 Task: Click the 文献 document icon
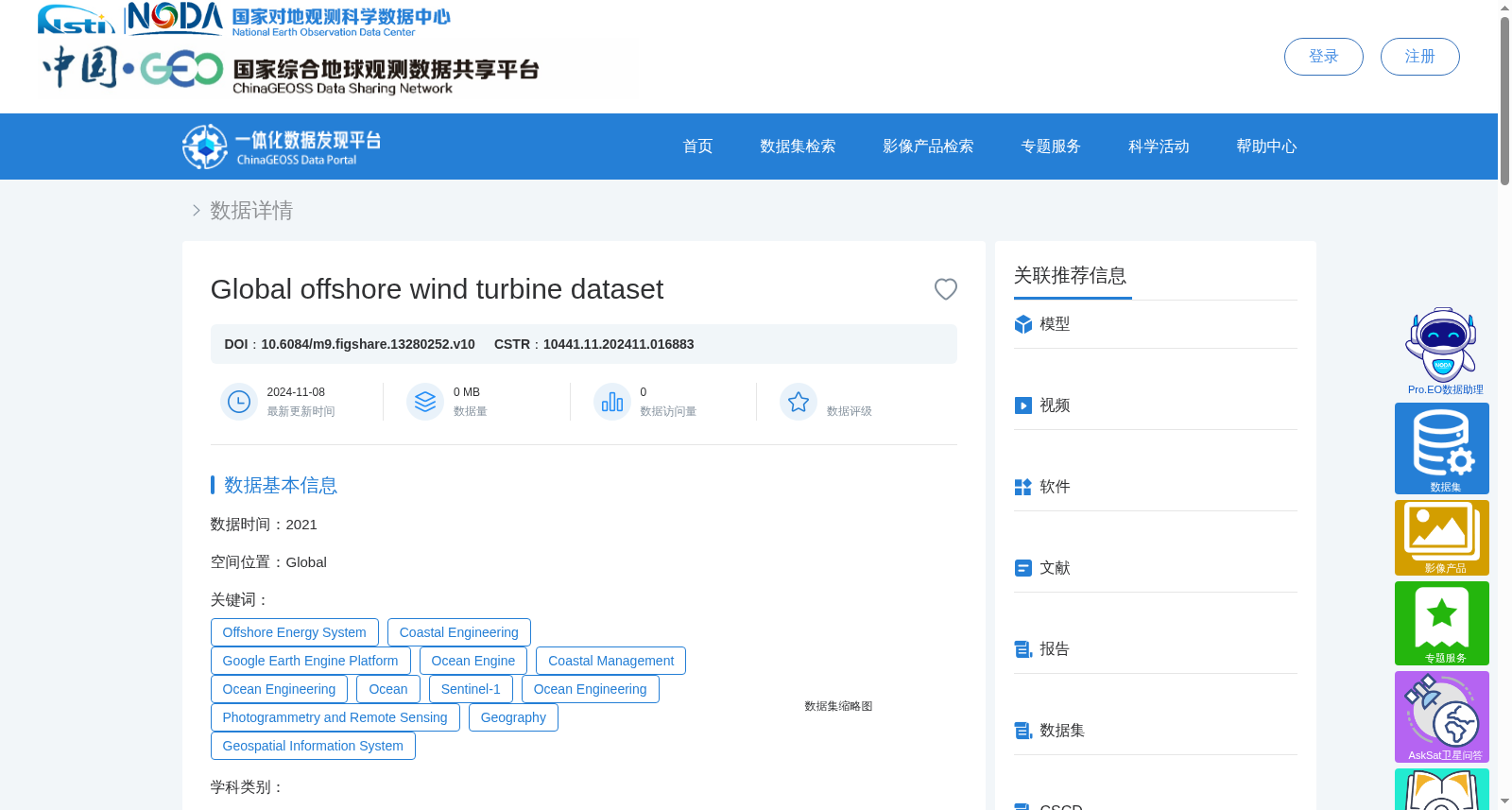click(x=1022, y=568)
